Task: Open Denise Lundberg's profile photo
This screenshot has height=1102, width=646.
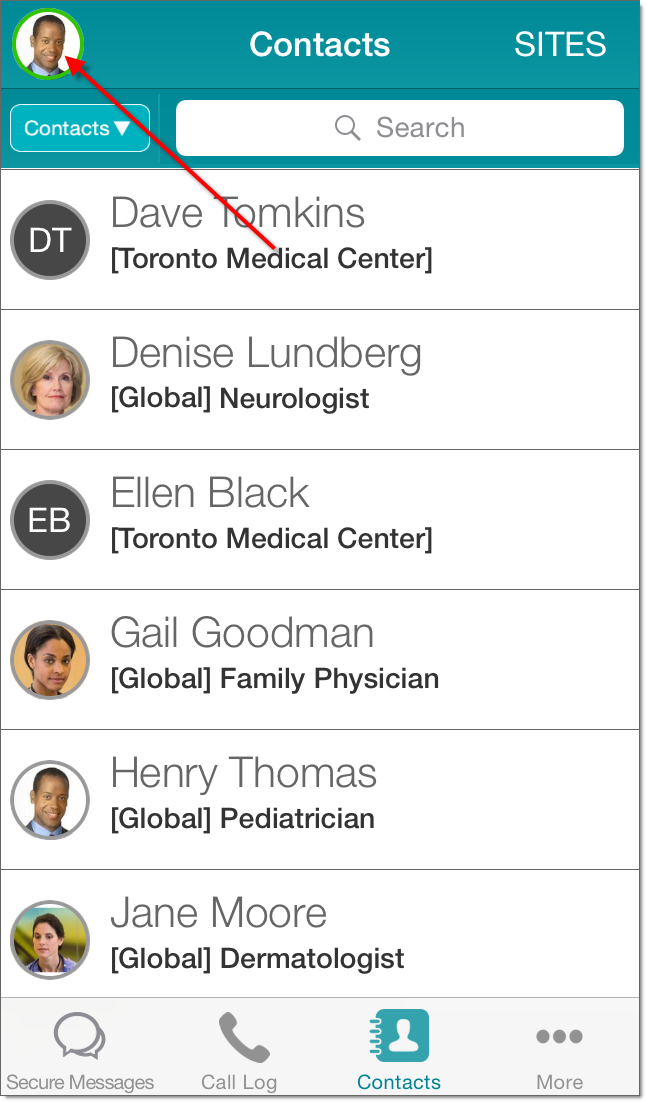Action: click(50, 380)
